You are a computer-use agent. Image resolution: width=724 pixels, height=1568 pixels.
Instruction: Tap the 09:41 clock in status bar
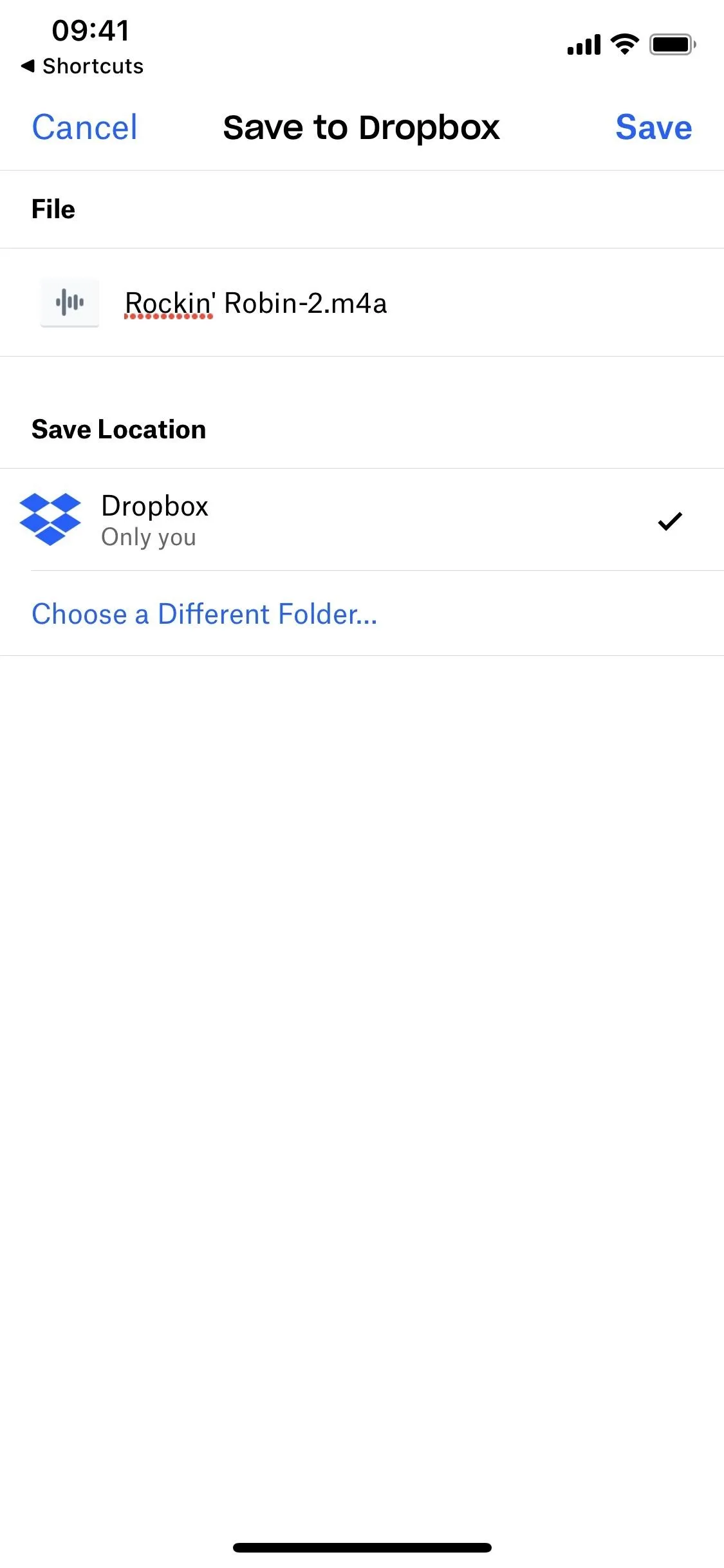click(x=91, y=30)
